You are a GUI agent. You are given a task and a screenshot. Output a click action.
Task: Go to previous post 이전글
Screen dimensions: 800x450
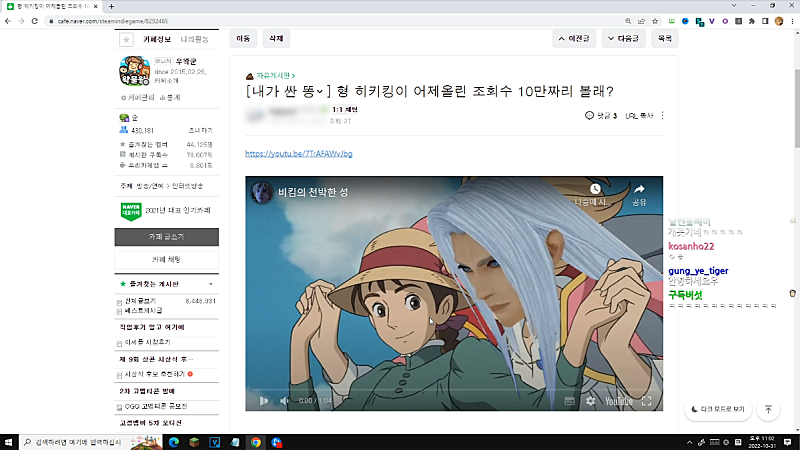[x=574, y=38]
